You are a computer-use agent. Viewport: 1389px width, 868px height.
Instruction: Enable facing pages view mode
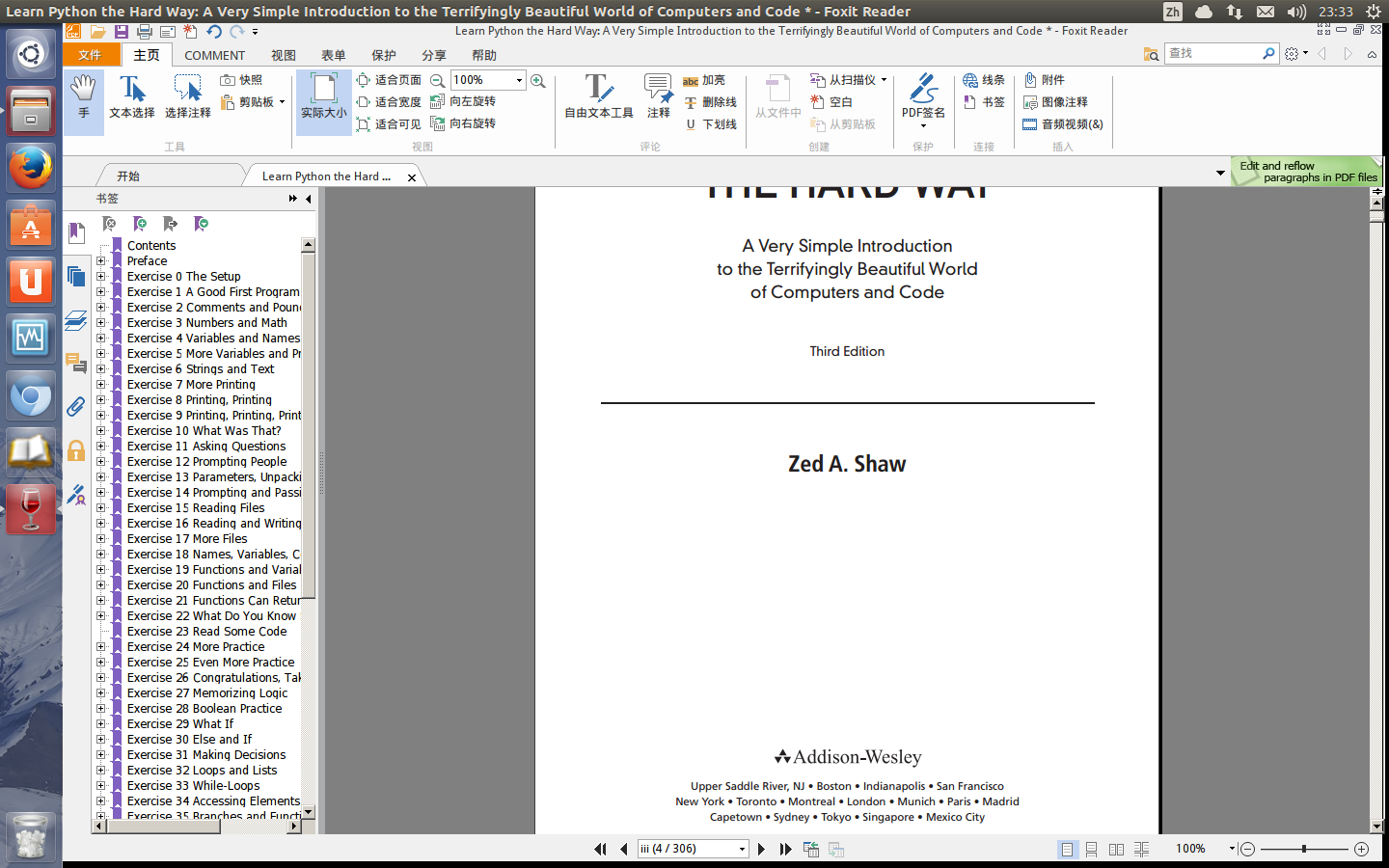coord(1116,849)
